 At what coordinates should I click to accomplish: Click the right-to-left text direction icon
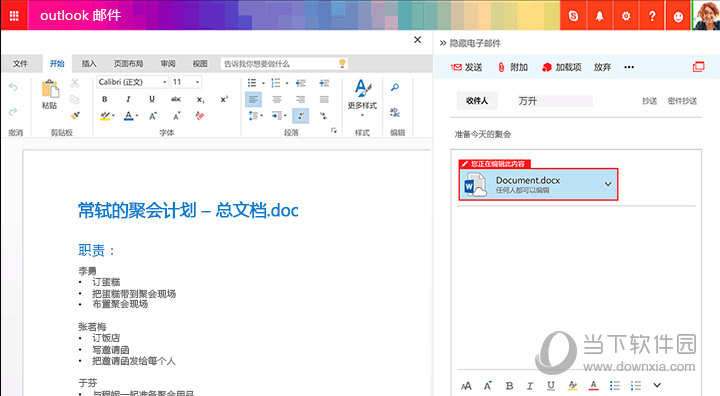coord(324,116)
